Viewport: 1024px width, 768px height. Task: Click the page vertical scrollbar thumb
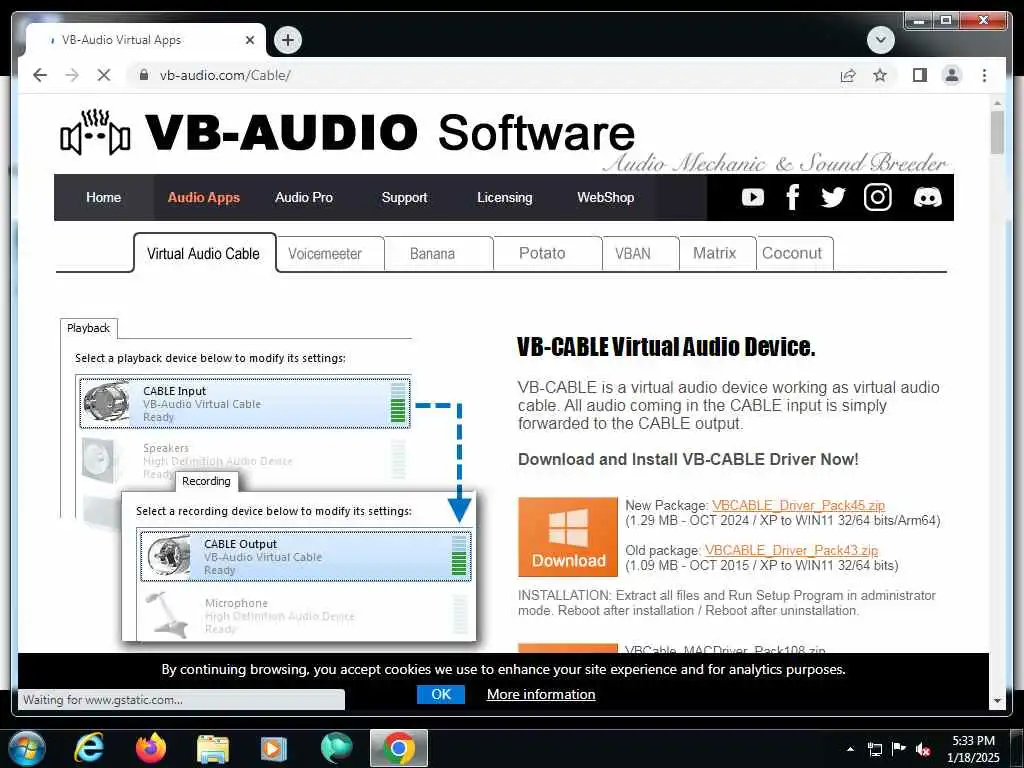(997, 133)
